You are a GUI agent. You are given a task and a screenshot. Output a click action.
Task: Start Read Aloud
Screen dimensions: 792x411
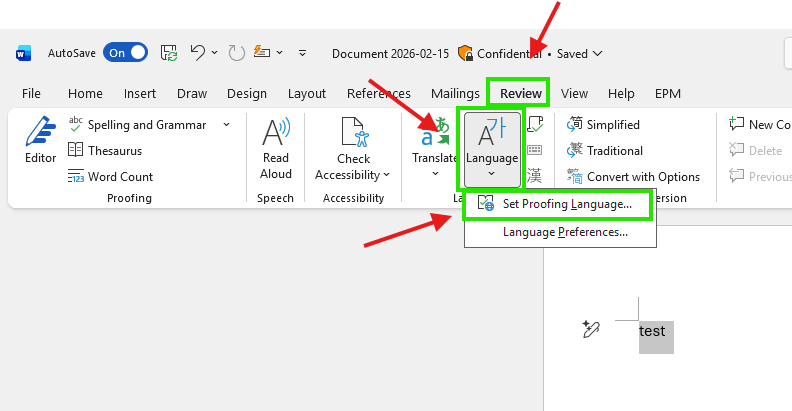click(276, 148)
